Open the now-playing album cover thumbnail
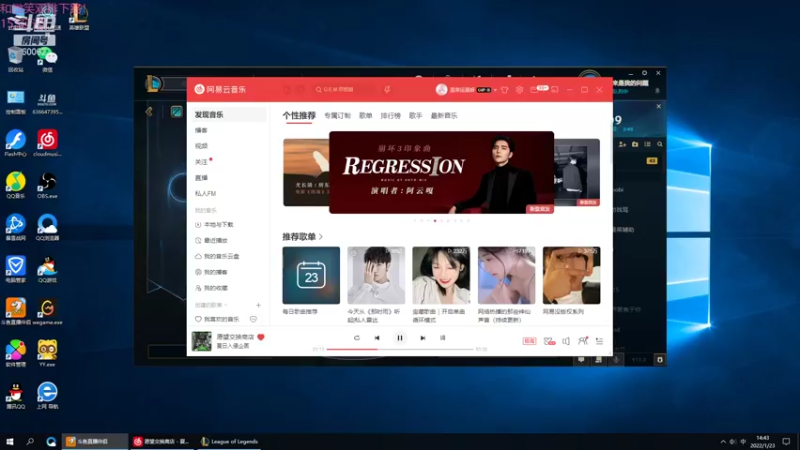The image size is (800, 450). [202, 341]
